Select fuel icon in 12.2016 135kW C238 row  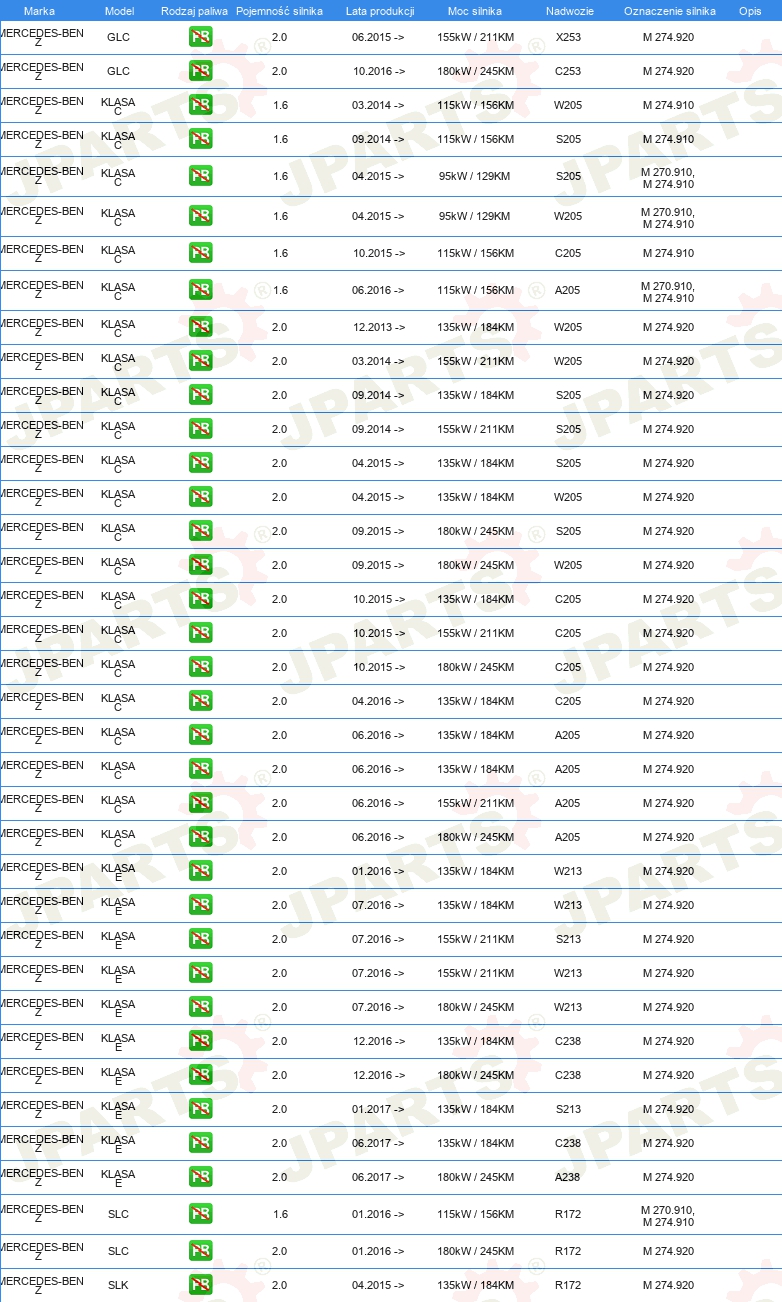[200, 1042]
